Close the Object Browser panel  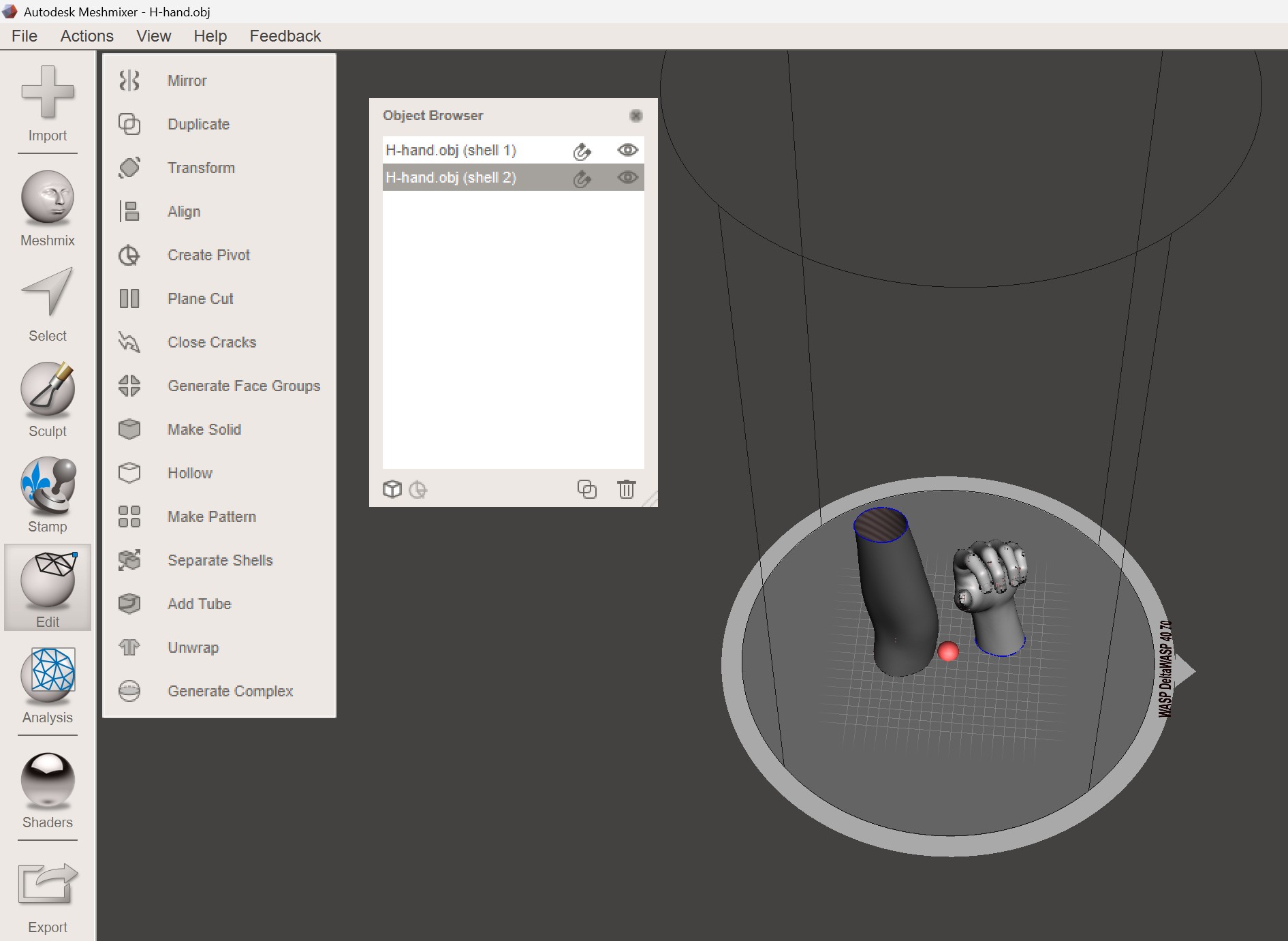[636, 116]
